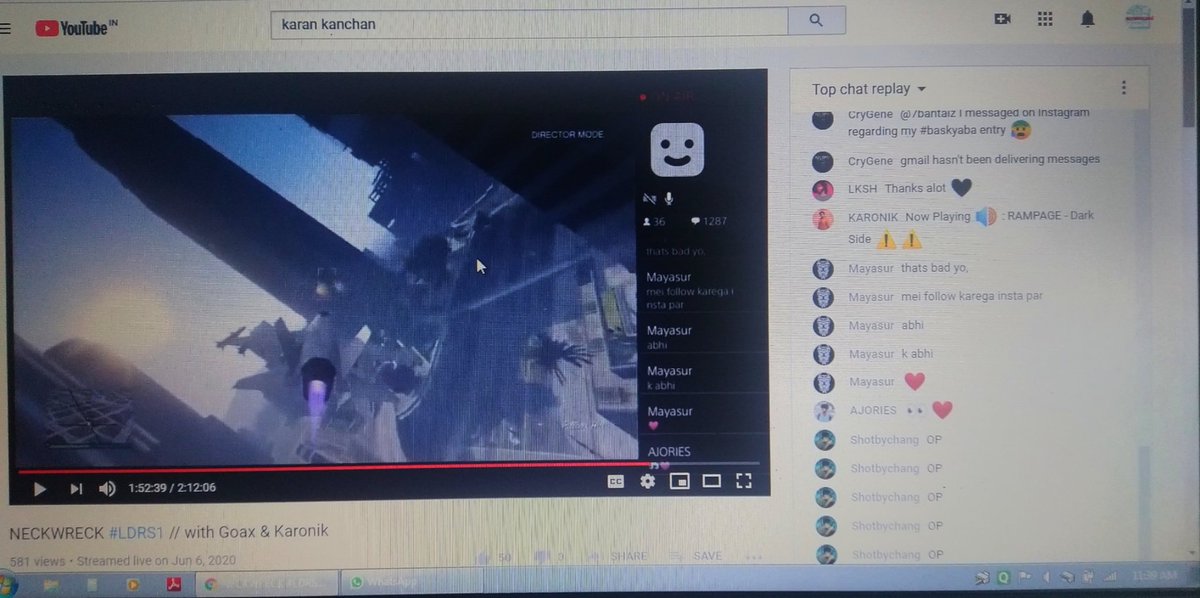Screen dimensions: 1200x598
Task: Open the YouTube apps grid
Action: click(x=1045, y=19)
